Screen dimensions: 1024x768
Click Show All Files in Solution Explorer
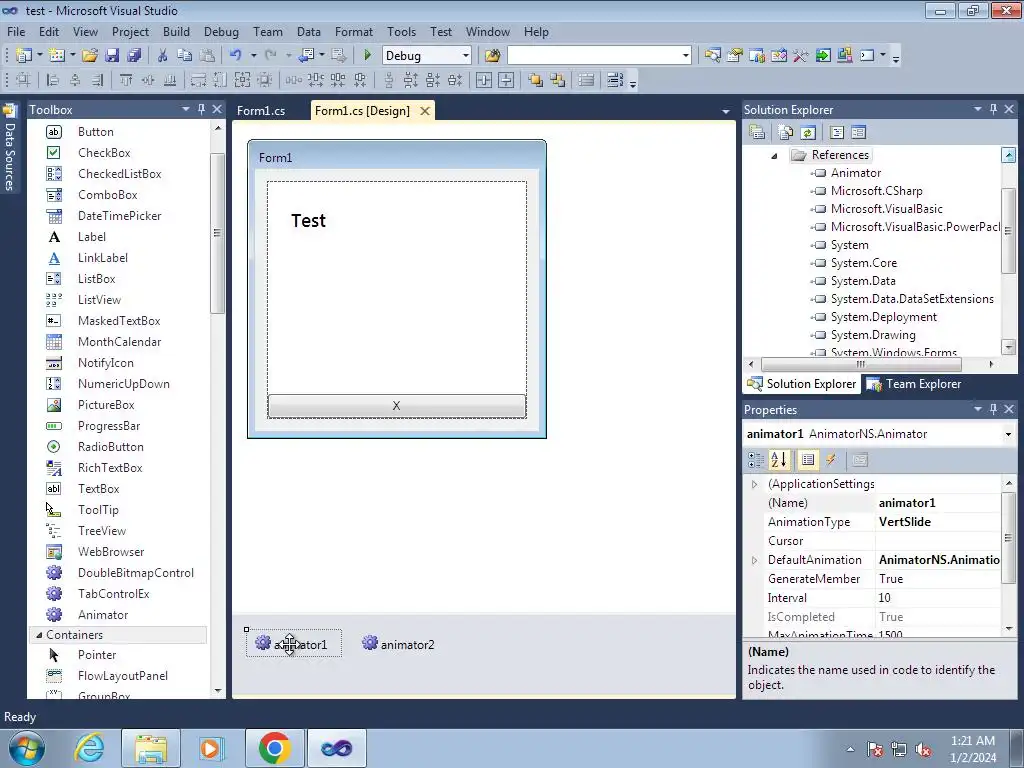point(786,133)
